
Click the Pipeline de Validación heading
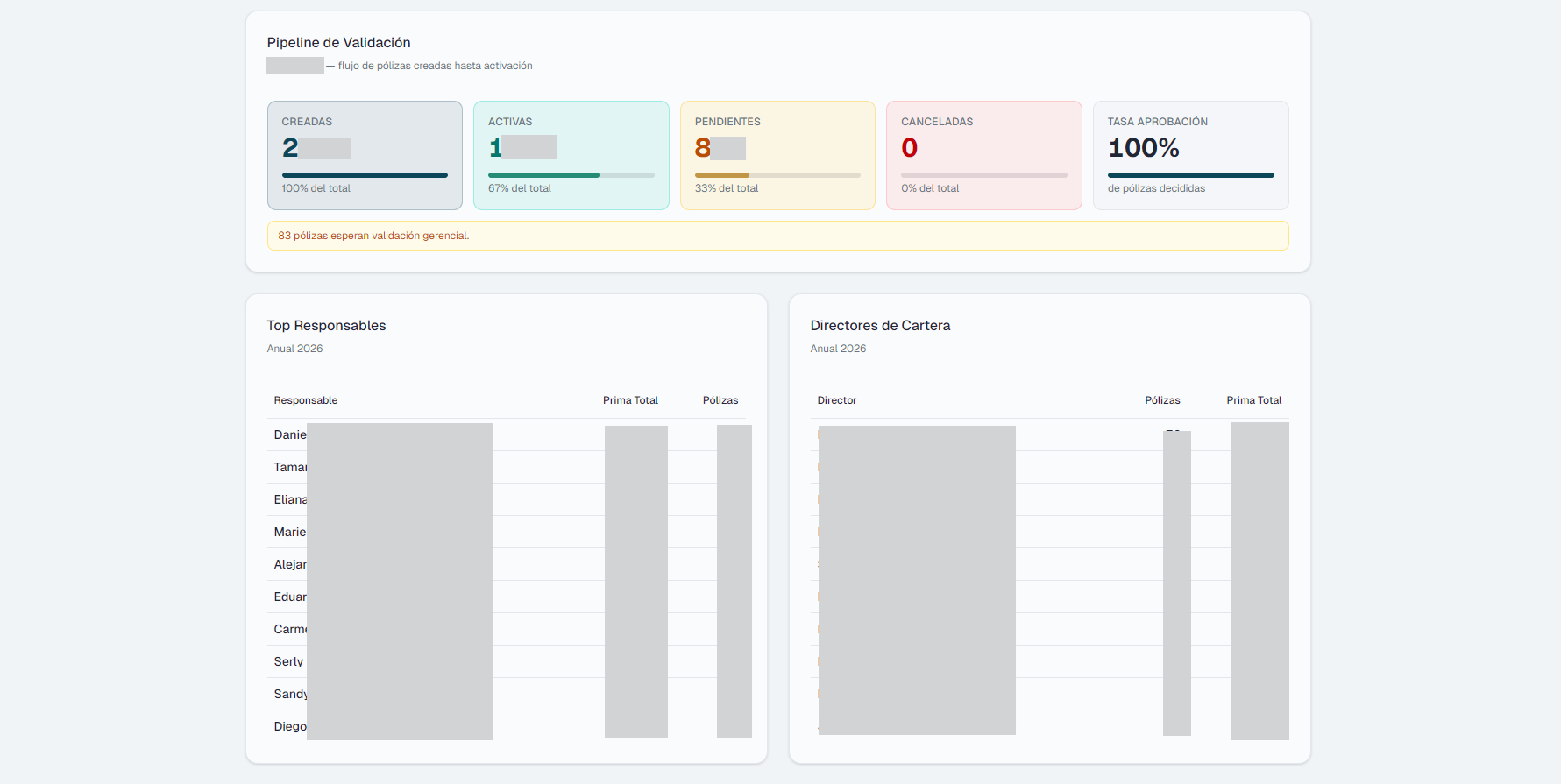pyautogui.click(x=338, y=43)
